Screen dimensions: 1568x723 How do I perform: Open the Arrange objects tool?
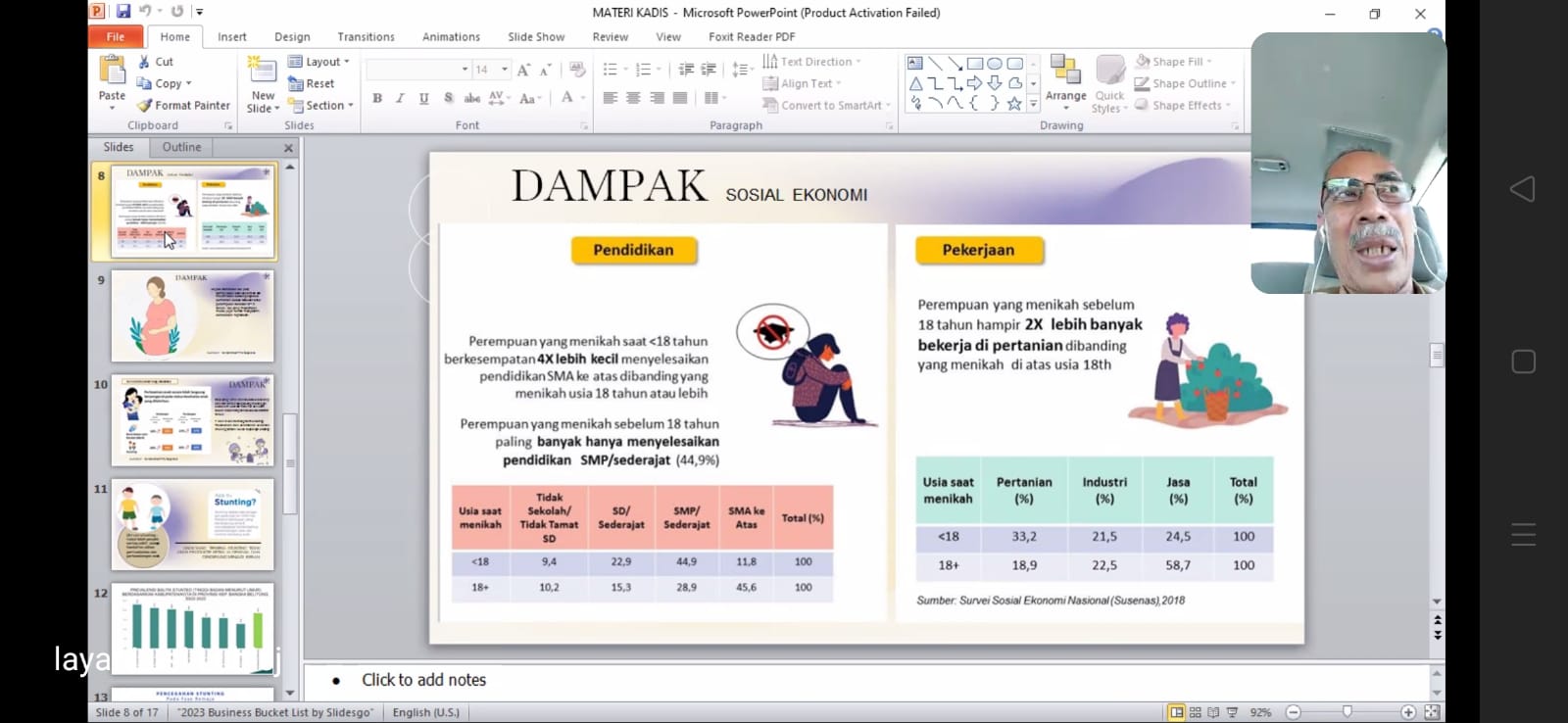[1065, 80]
